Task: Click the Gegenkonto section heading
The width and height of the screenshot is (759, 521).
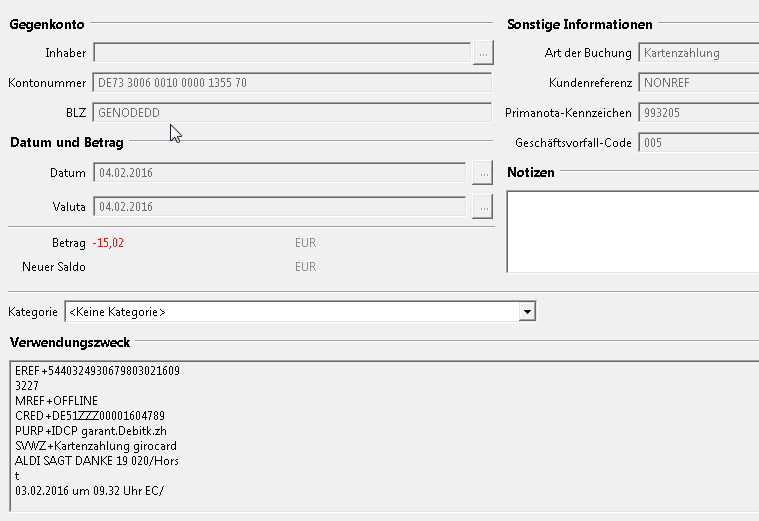Action: (47, 24)
